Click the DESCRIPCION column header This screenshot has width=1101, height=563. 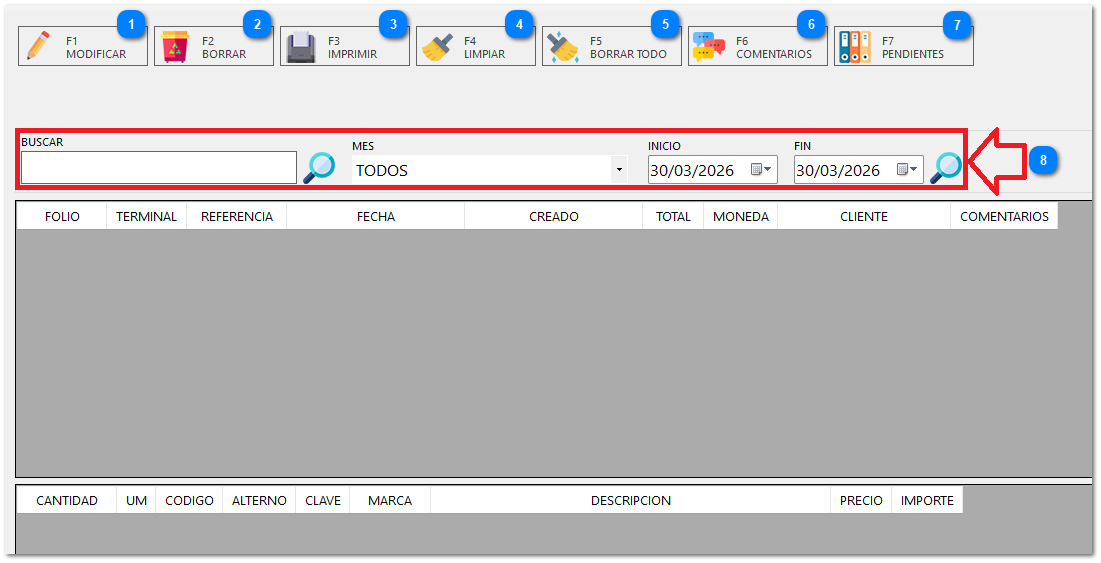pos(631,501)
